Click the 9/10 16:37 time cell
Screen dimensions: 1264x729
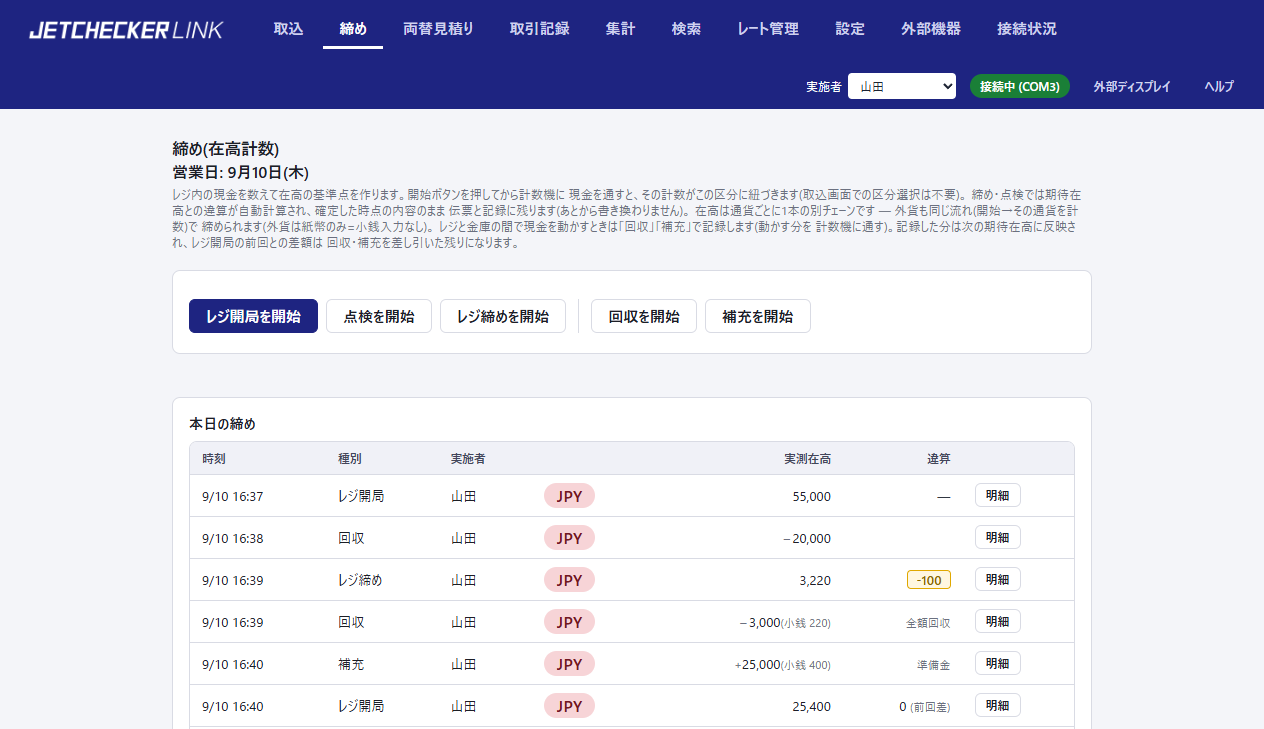pos(232,496)
